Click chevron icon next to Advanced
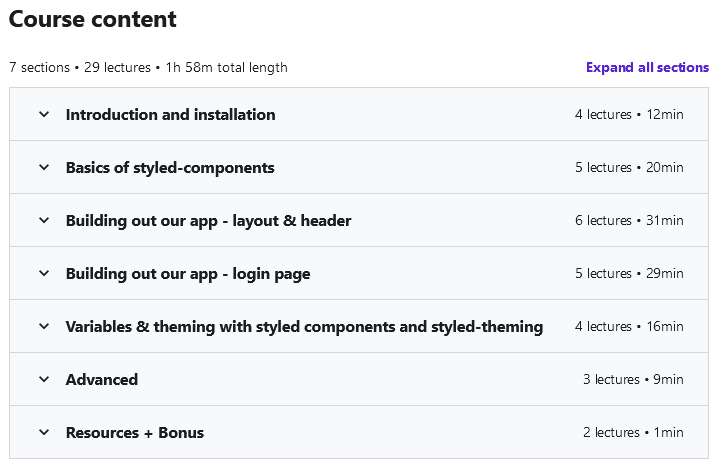718x467 pixels. click(x=44, y=379)
